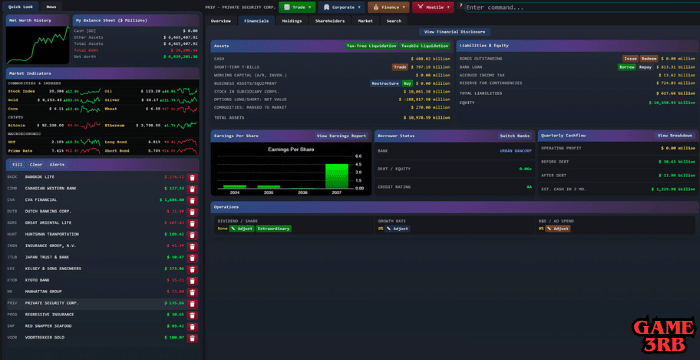Adjust the Growth Rate setting
Image resolution: width=700 pixels, height=360 pixels.
point(397,229)
